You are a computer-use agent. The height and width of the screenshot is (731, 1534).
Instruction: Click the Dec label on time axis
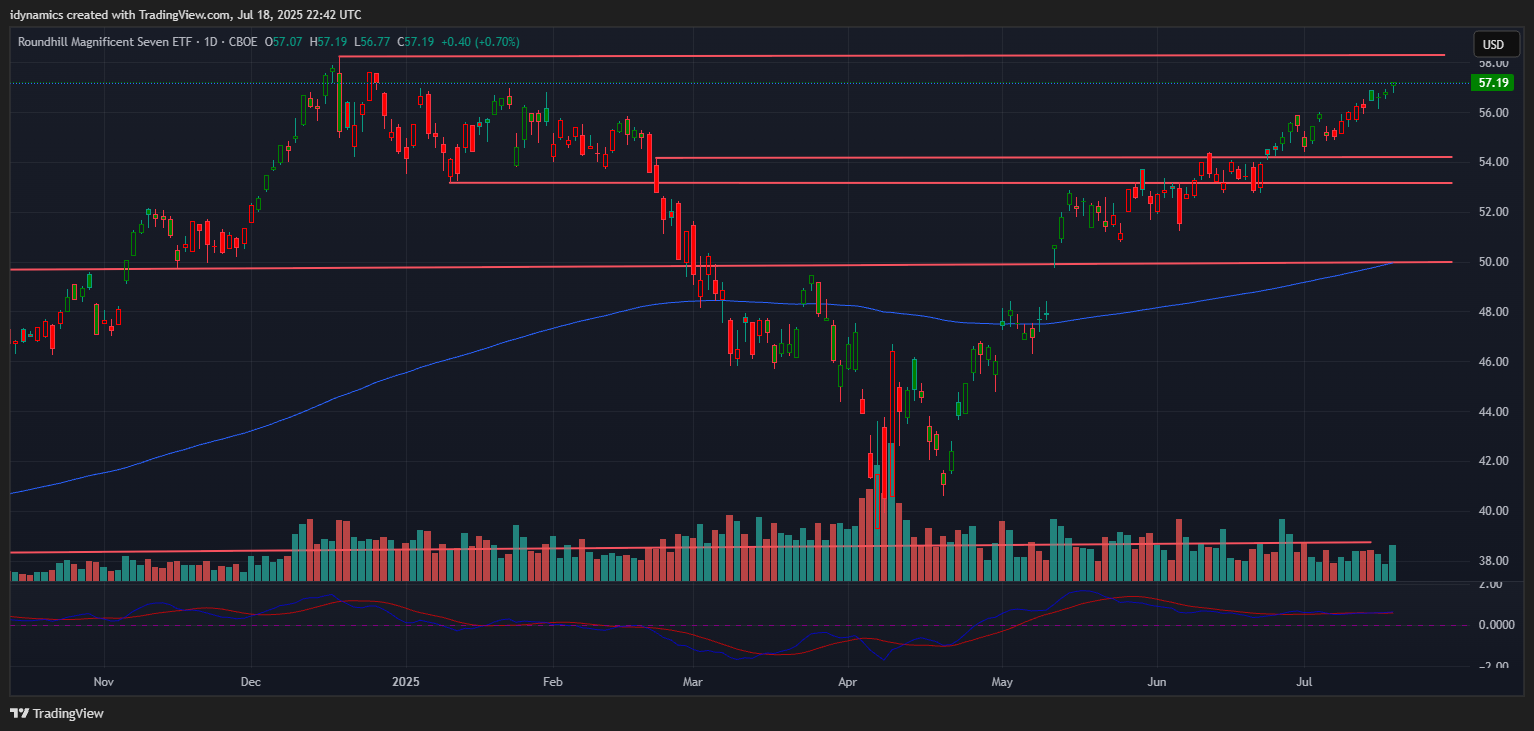click(251, 682)
